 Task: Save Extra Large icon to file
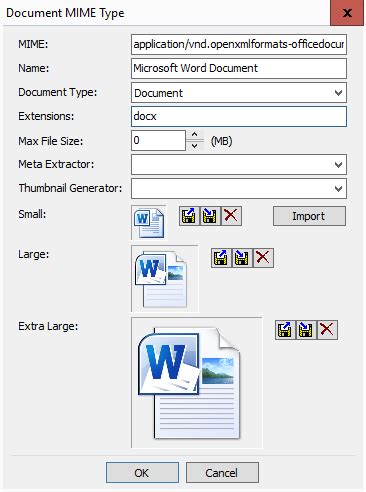point(306,330)
